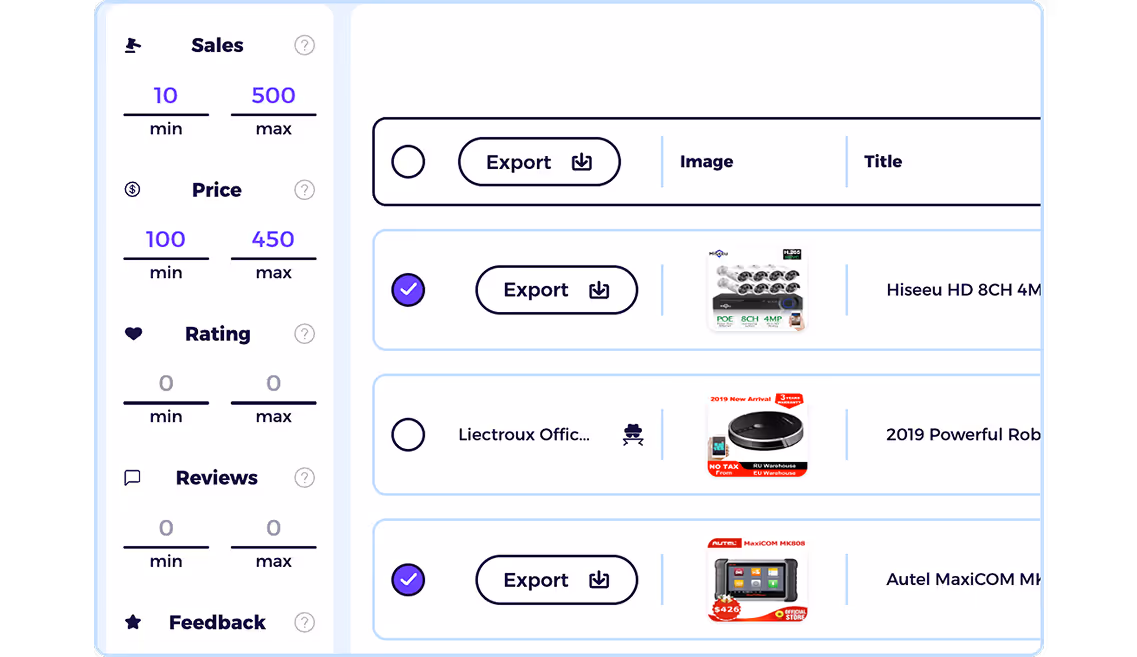Click the Autel MaxiCOM title text
The image size is (1137, 657).
(963, 579)
